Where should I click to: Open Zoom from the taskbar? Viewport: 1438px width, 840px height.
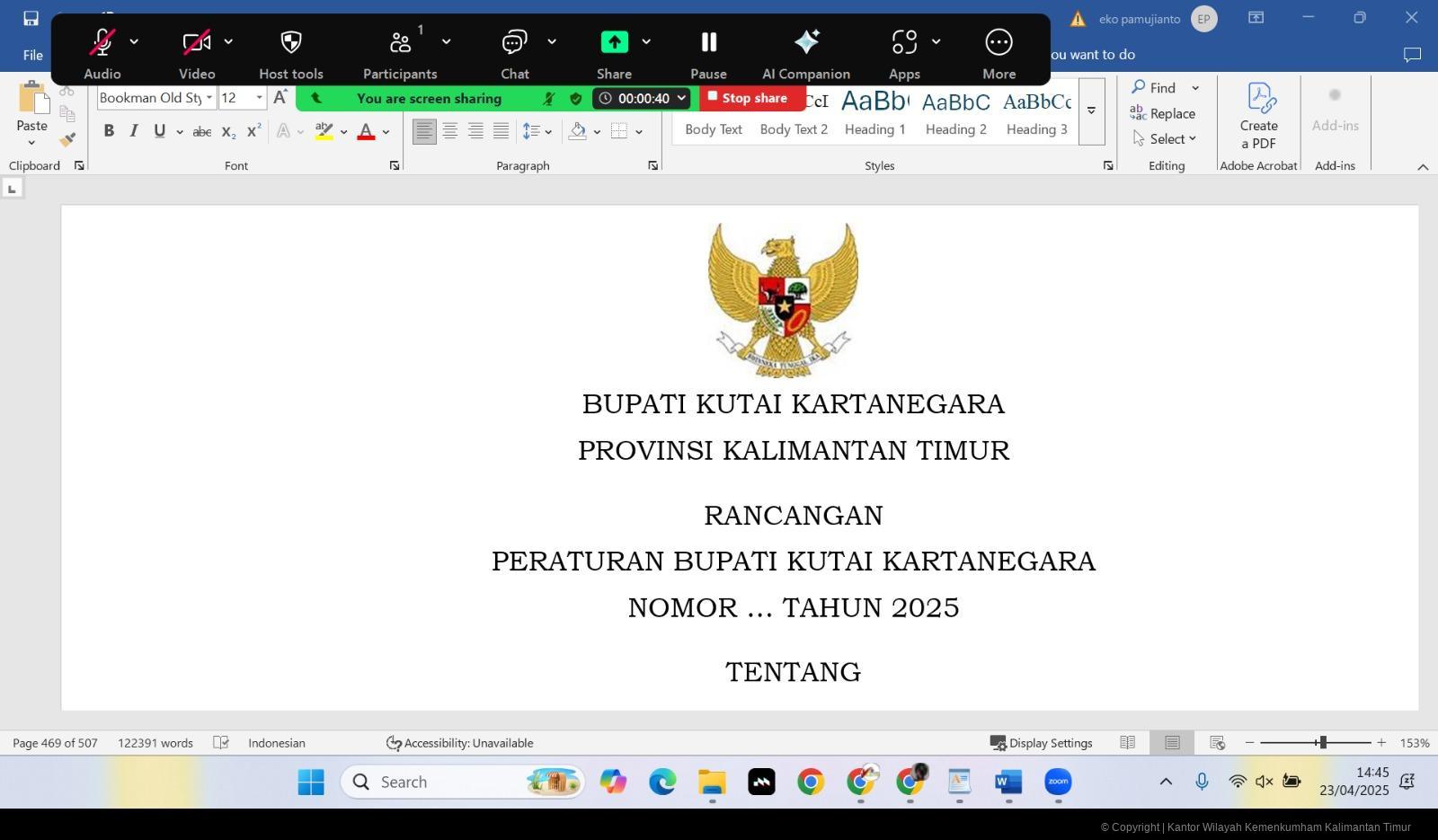point(1058,783)
